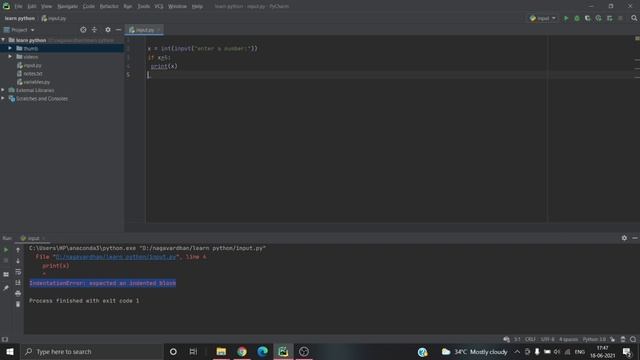Select the input tab in Run panel

click(x=33, y=238)
